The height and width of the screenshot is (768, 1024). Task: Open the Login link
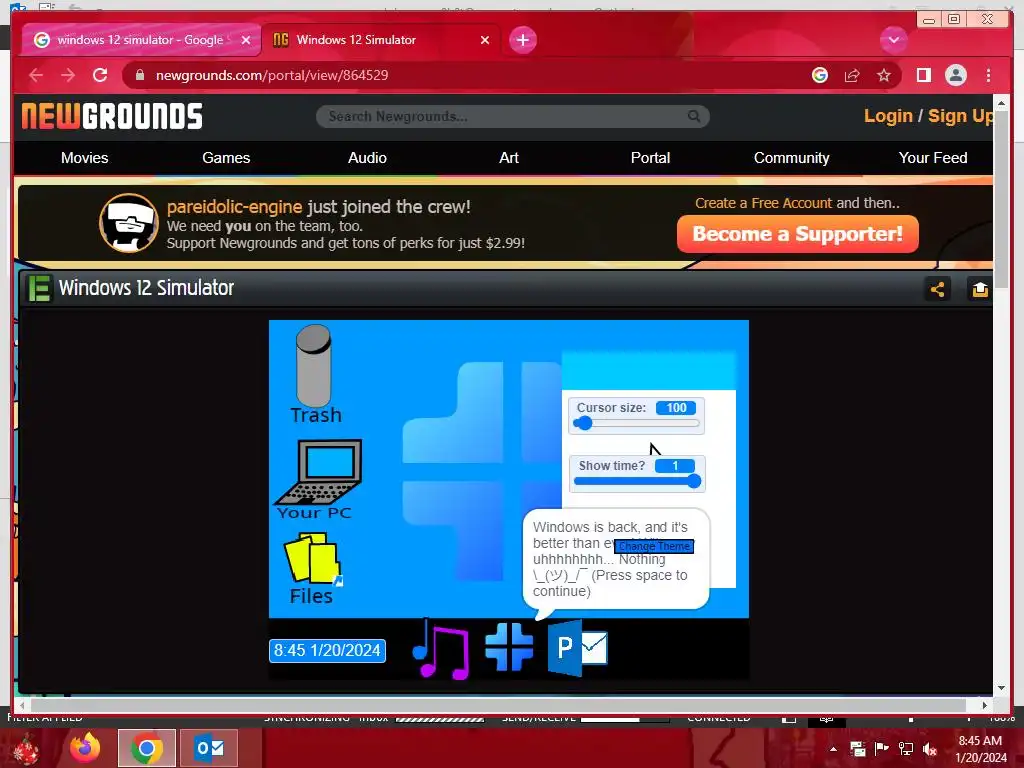[x=888, y=116]
